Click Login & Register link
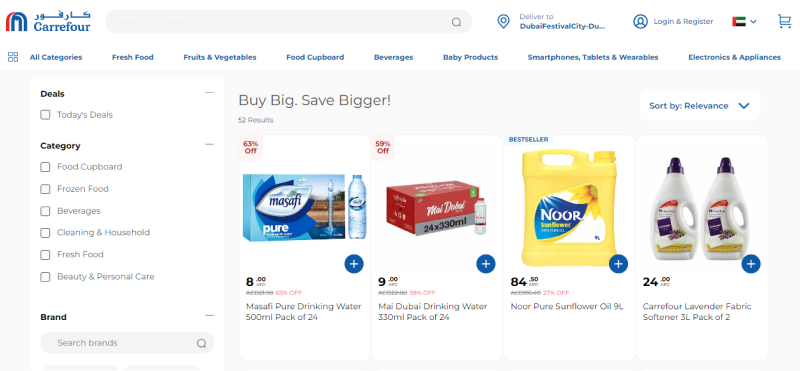 point(683,21)
